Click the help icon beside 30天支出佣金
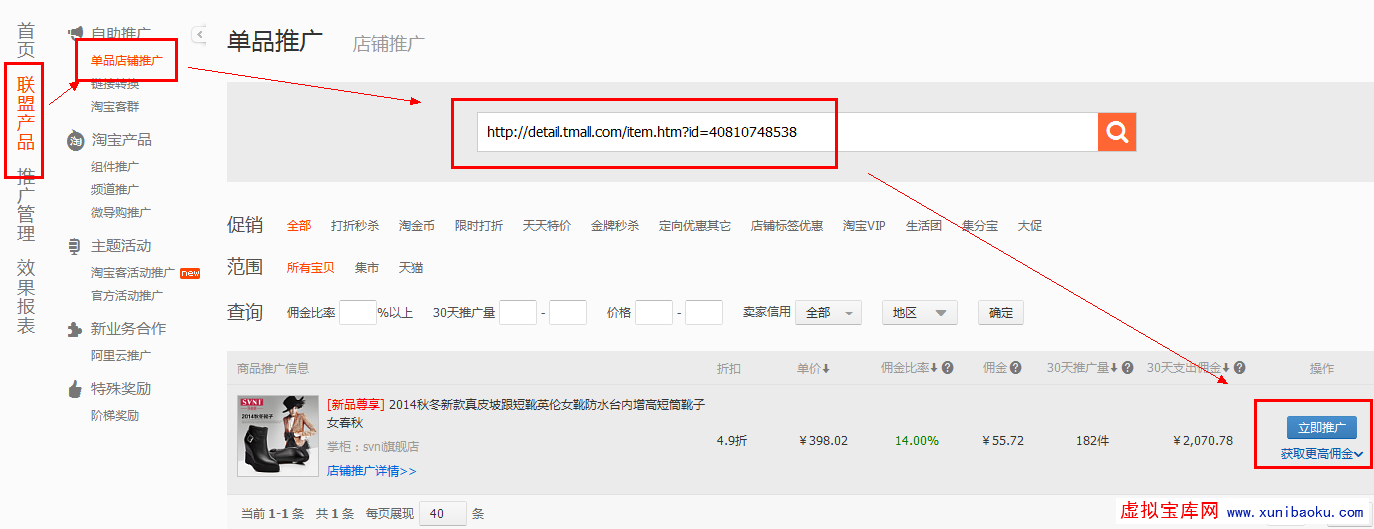Image resolution: width=1374 pixels, height=529 pixels. 1240,368
